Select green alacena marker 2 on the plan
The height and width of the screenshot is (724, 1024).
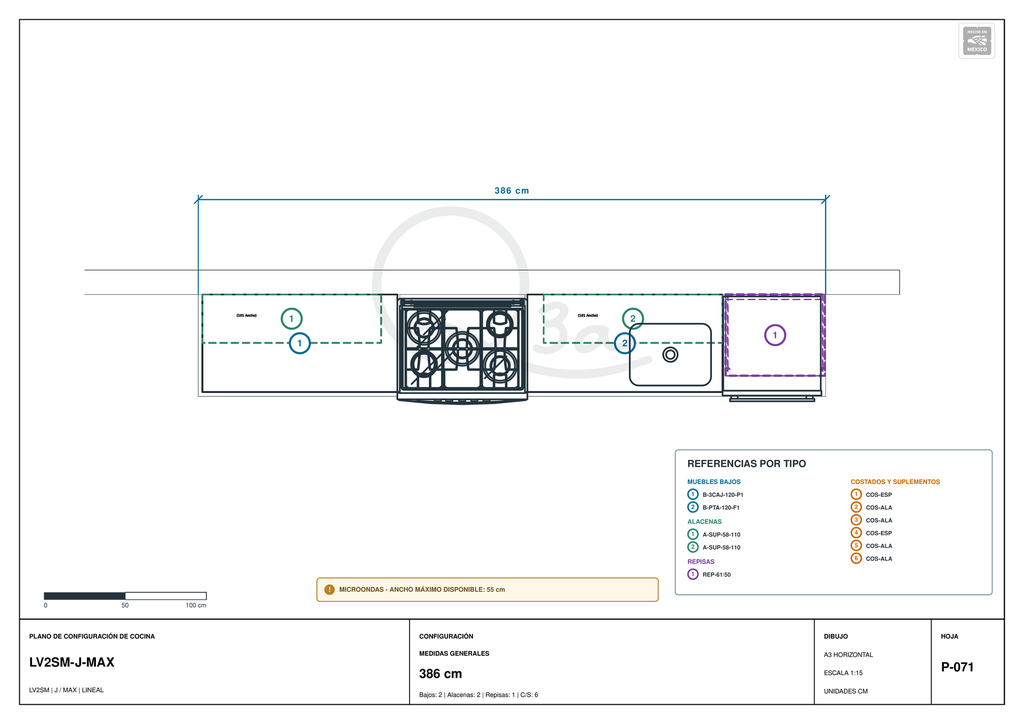[632, 319]
